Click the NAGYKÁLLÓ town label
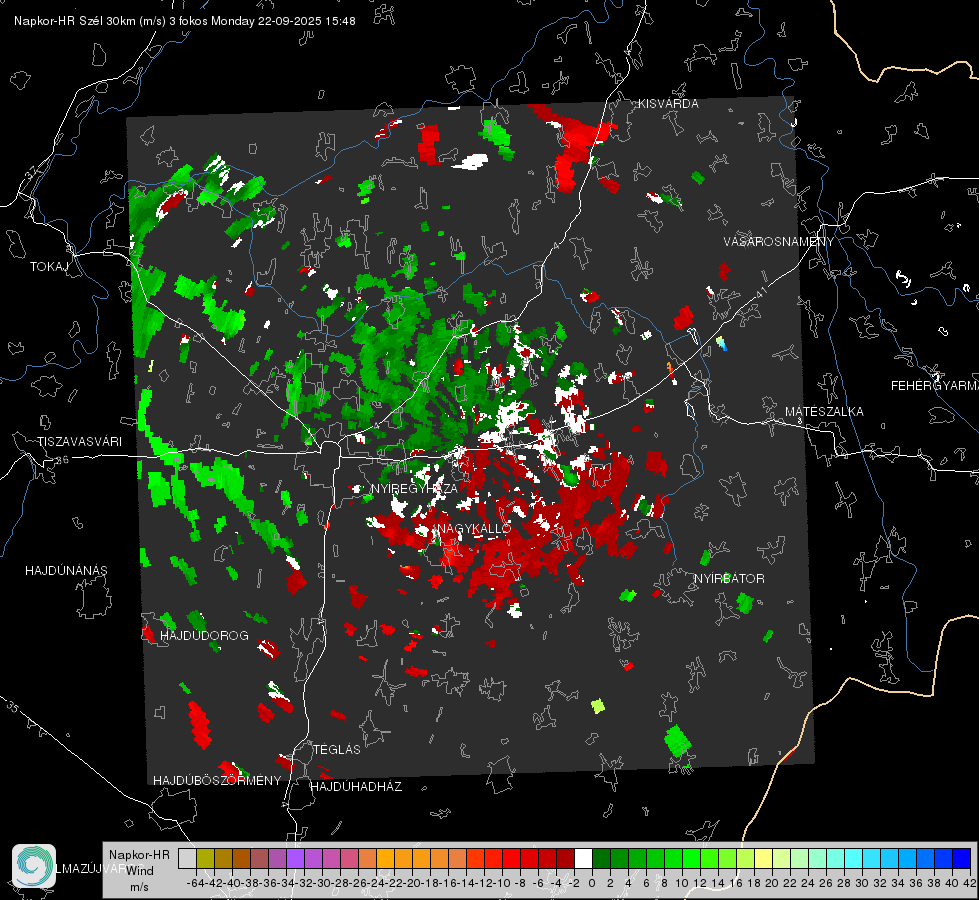979x900 pixels. coord(474,529)
